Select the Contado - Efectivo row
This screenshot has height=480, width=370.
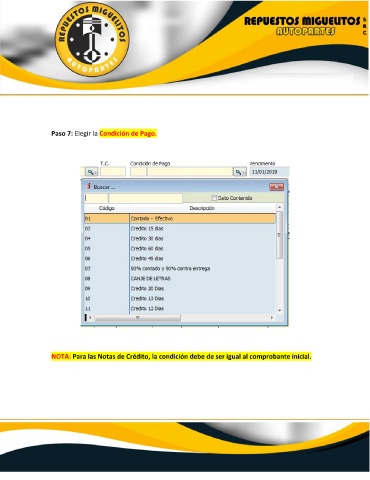tap(180, 219)
